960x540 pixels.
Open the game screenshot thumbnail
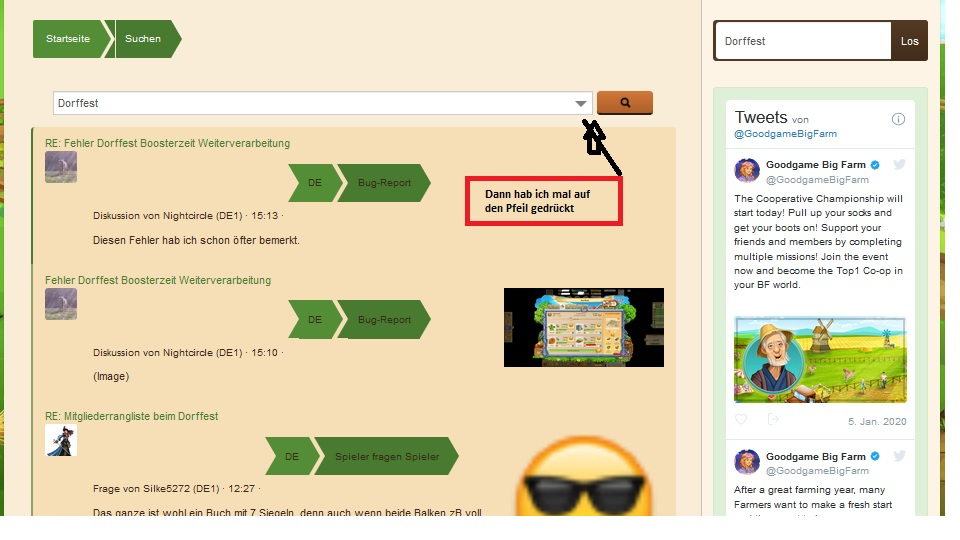pyautogui.click(x=583, y=328)
